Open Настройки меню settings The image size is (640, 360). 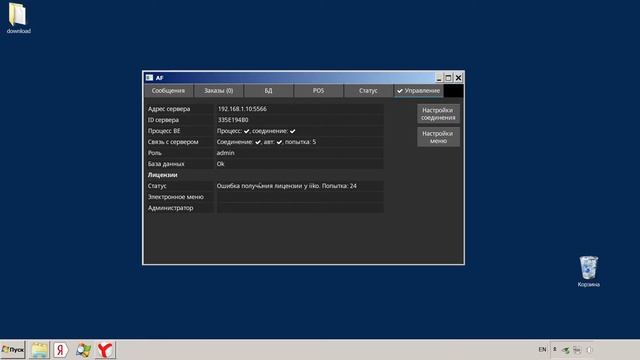point(438,137)
